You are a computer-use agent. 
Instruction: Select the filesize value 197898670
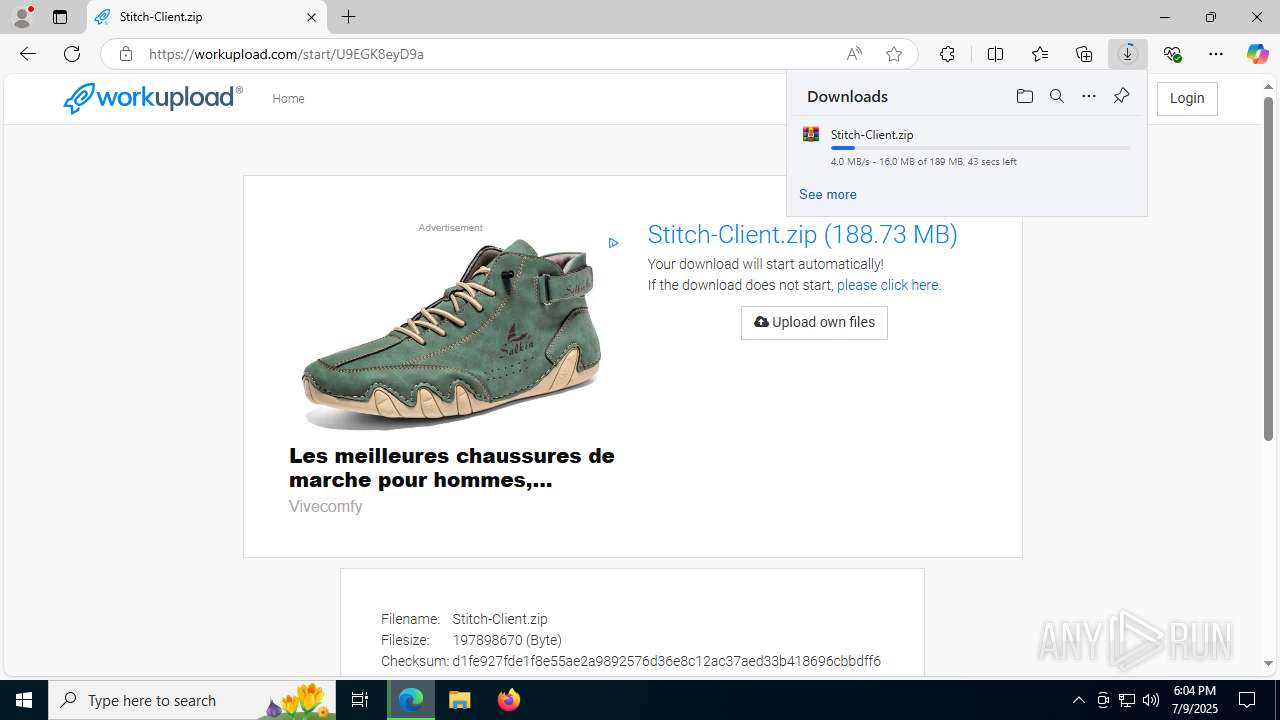488,640
